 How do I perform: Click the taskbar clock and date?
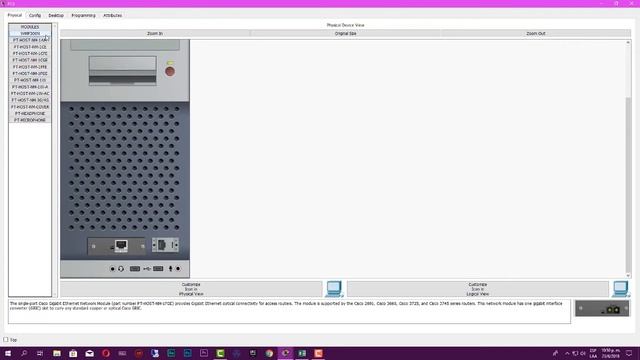(611, 353)
